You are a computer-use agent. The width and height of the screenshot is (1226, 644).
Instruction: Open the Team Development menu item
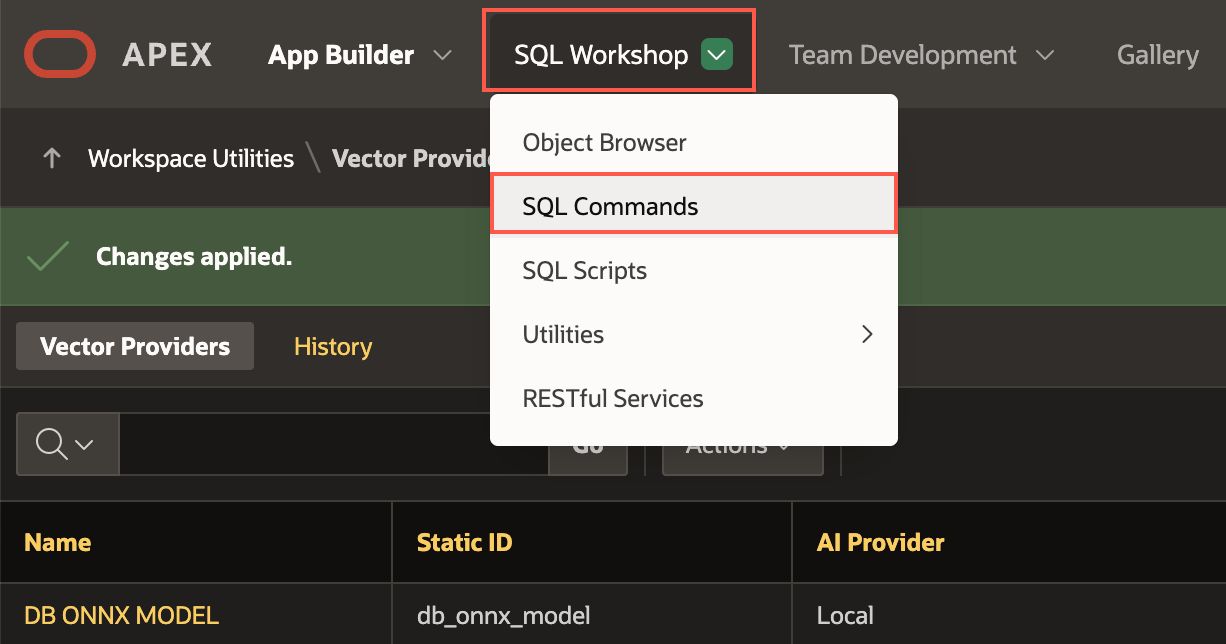pyautogui.click(x=903, y=55)
